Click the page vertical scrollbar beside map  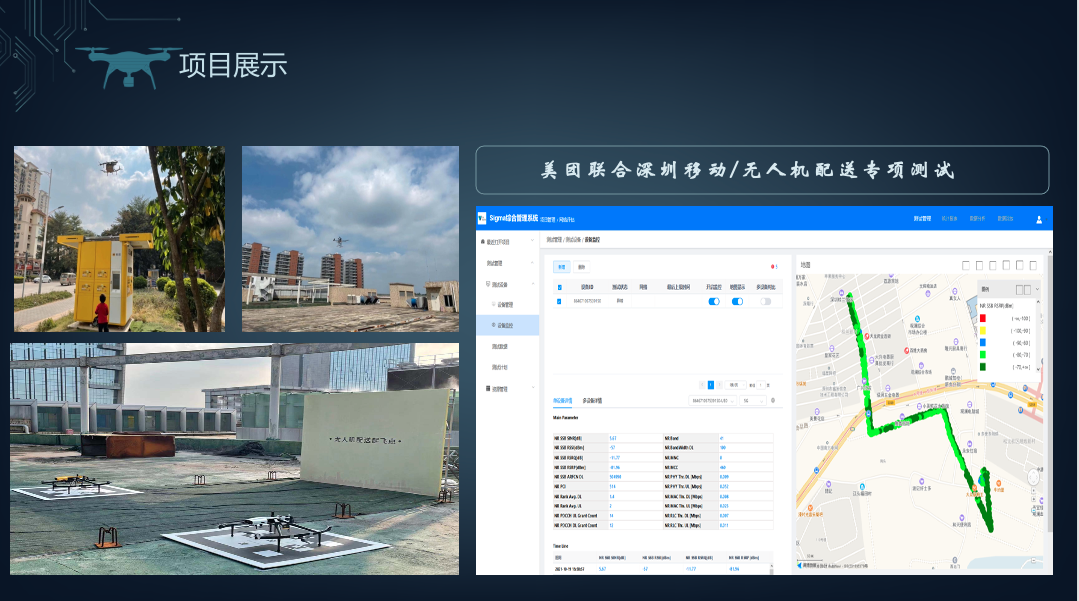pyautogui.click(x=1049, y=392)
